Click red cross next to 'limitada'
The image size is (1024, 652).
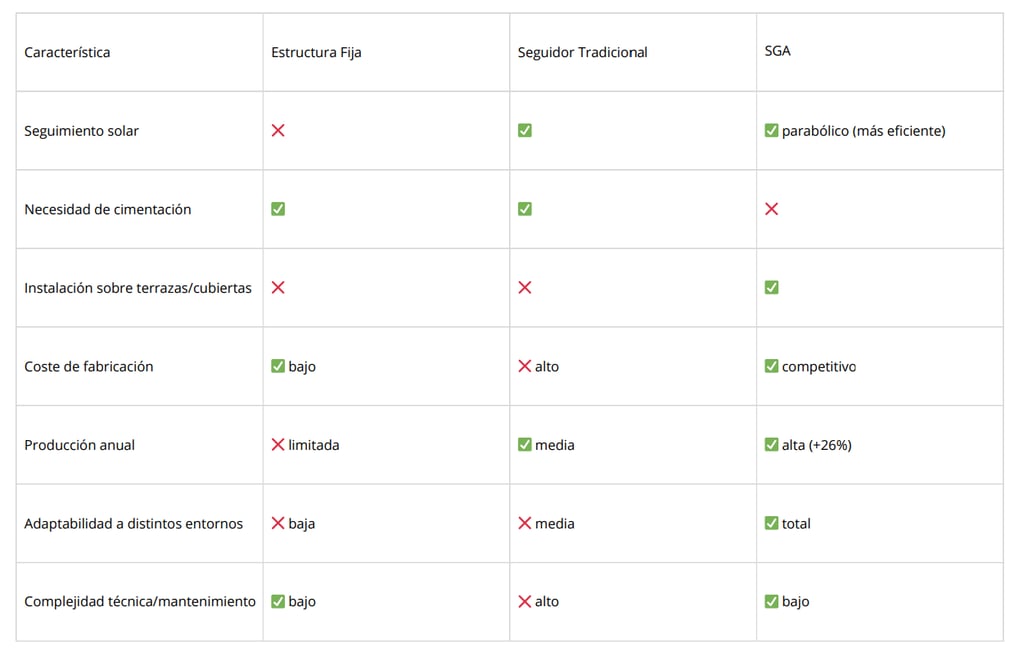278,445
